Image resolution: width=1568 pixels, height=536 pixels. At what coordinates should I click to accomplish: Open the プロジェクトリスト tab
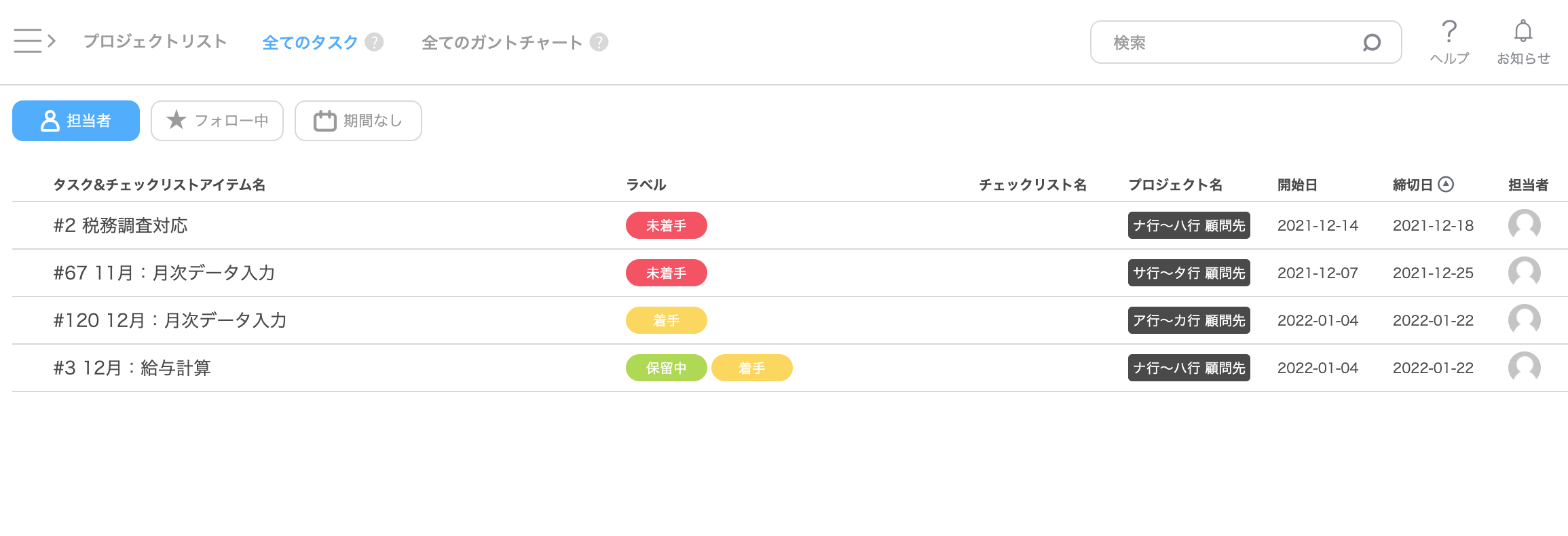click(155, 42)
